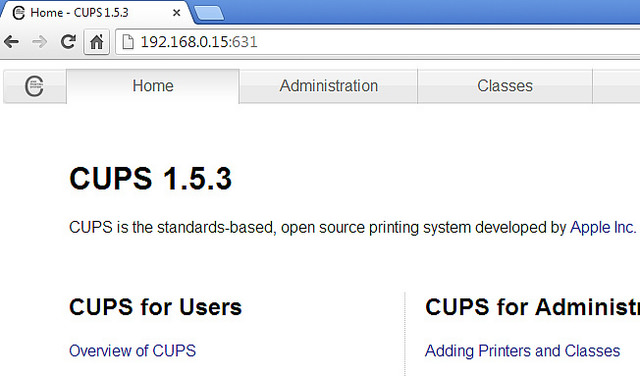Click the greyed forward arrow button

coord(39,42)
